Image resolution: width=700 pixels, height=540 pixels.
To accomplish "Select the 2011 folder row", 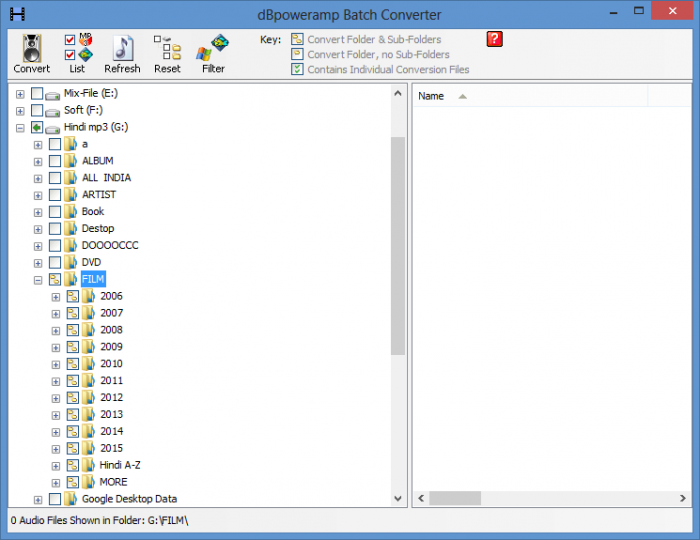I will point(111,381).
